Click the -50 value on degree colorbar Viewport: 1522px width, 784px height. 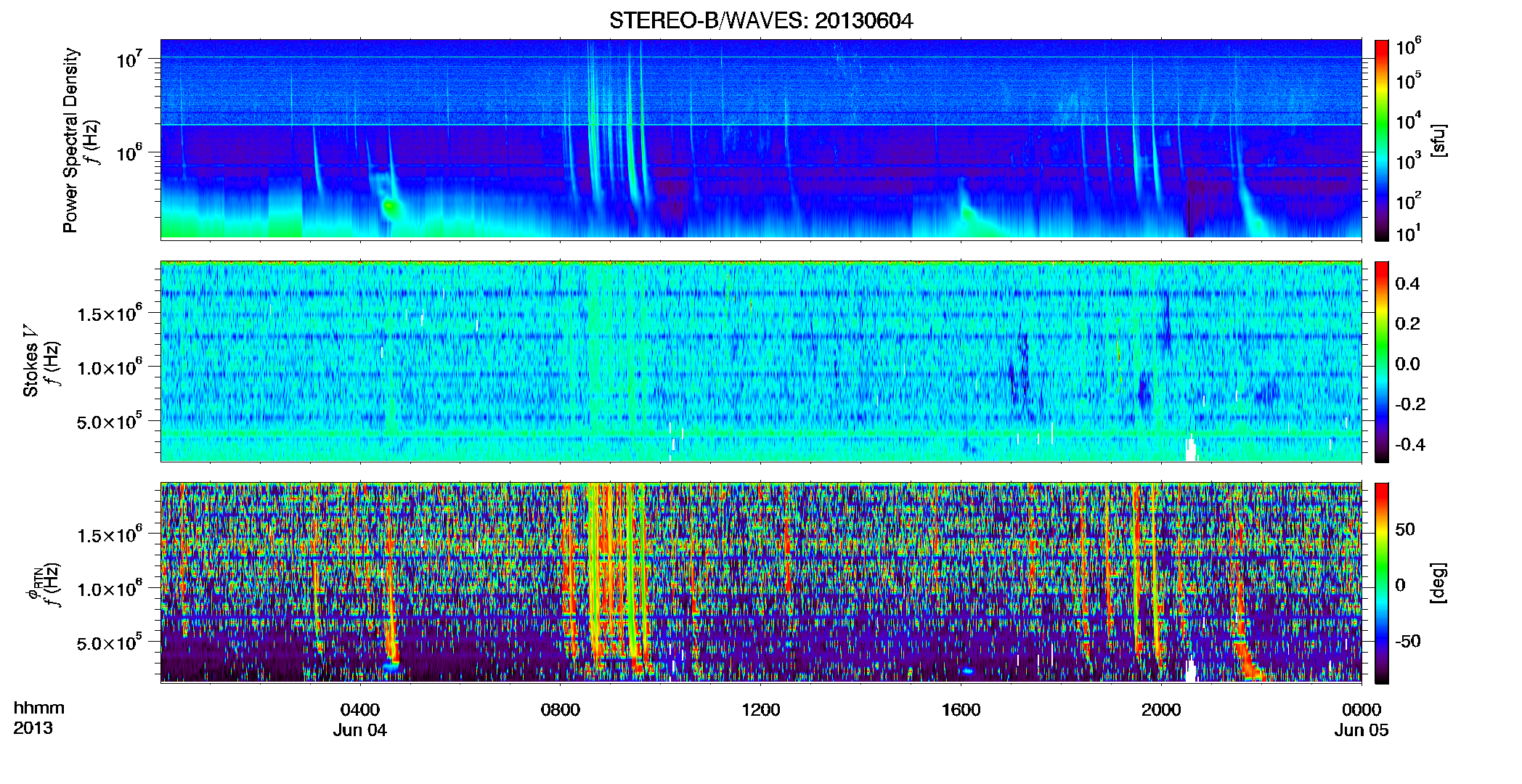[1408, 641]
